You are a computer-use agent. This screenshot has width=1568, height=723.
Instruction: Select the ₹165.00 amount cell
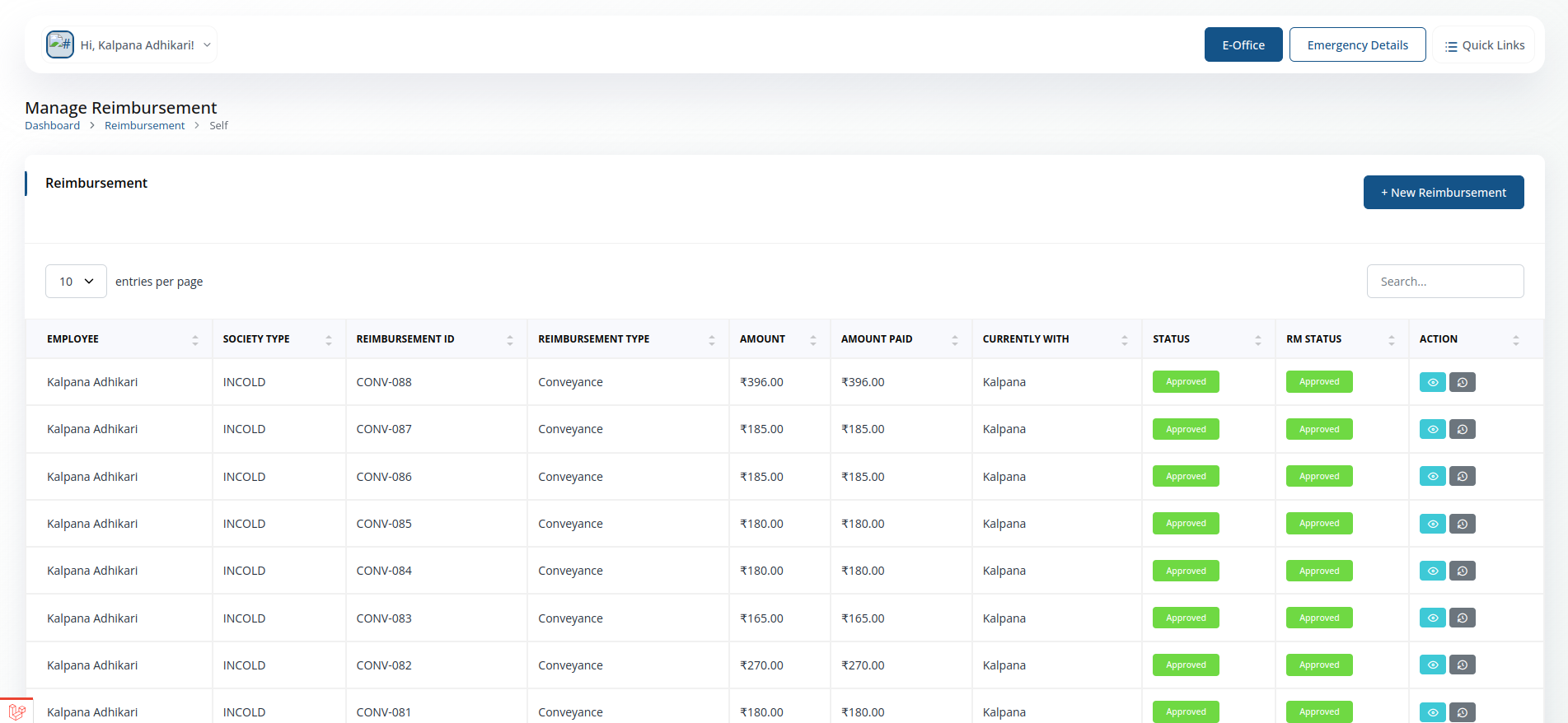[779, 618]
